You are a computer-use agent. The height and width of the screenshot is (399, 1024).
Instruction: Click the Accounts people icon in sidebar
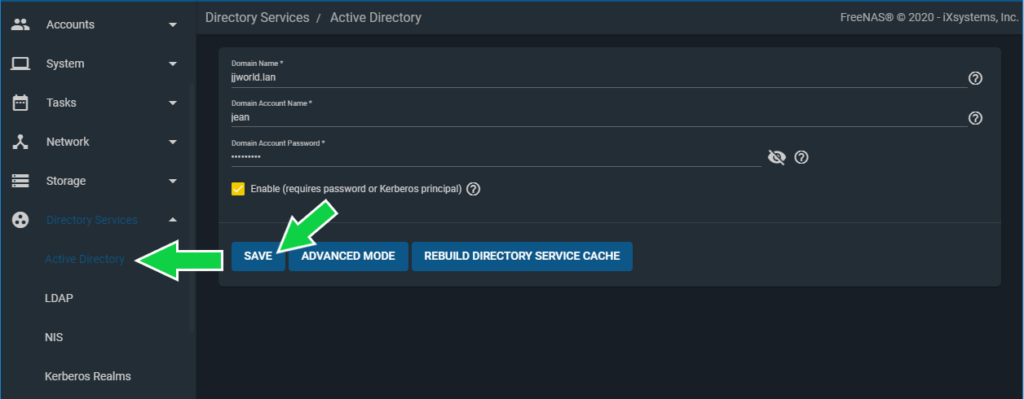(x=21, y=25)
